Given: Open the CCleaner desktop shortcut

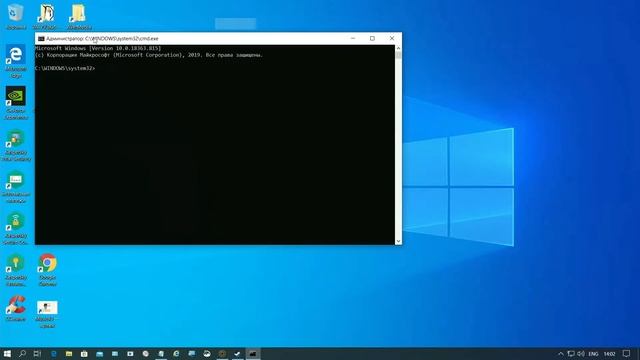Looking at the screenshot, I should [x=16, y=309].
